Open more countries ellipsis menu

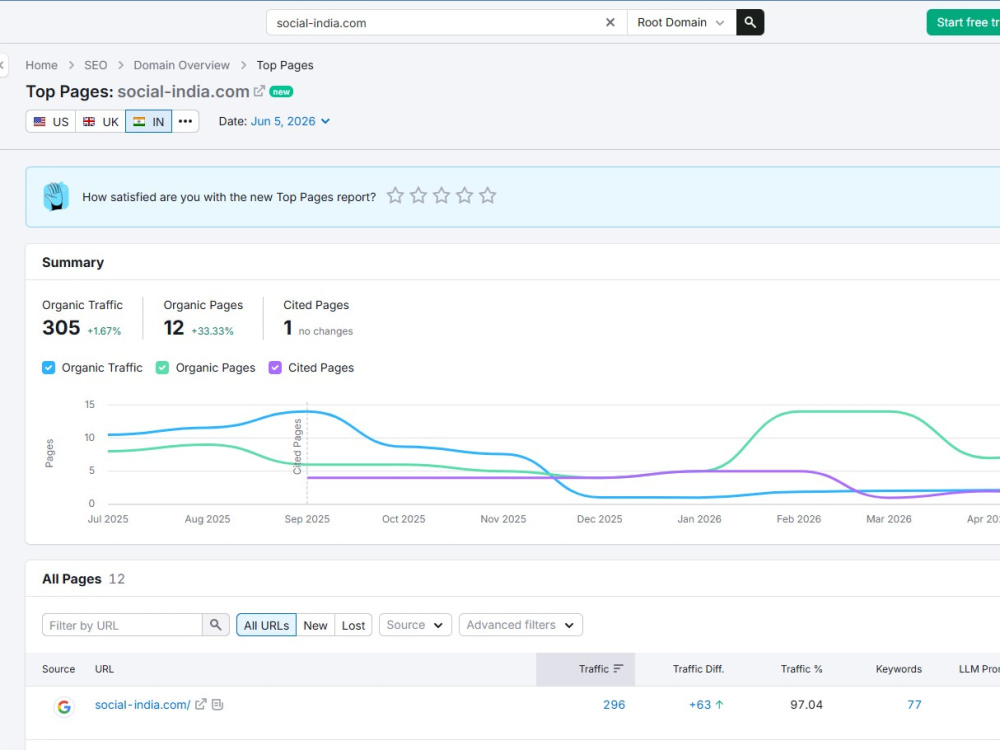[186, 121]
